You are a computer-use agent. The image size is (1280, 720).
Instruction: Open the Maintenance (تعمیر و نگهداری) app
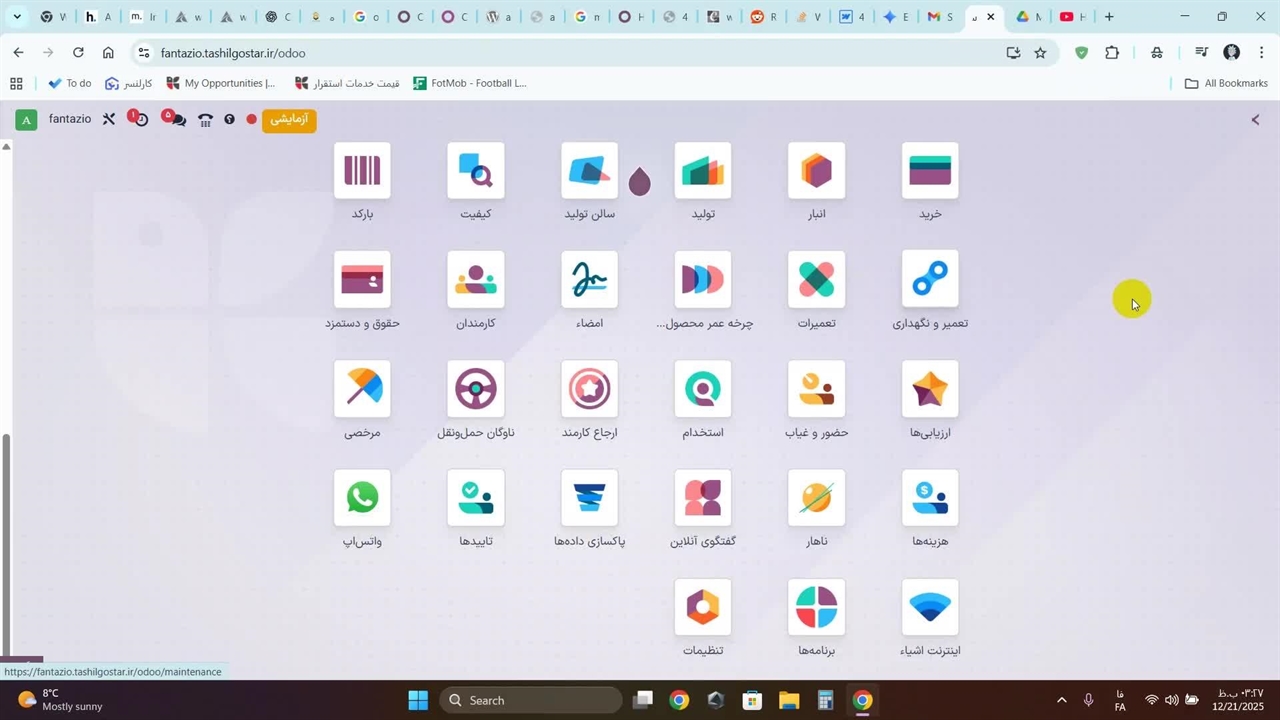(930, 280)
